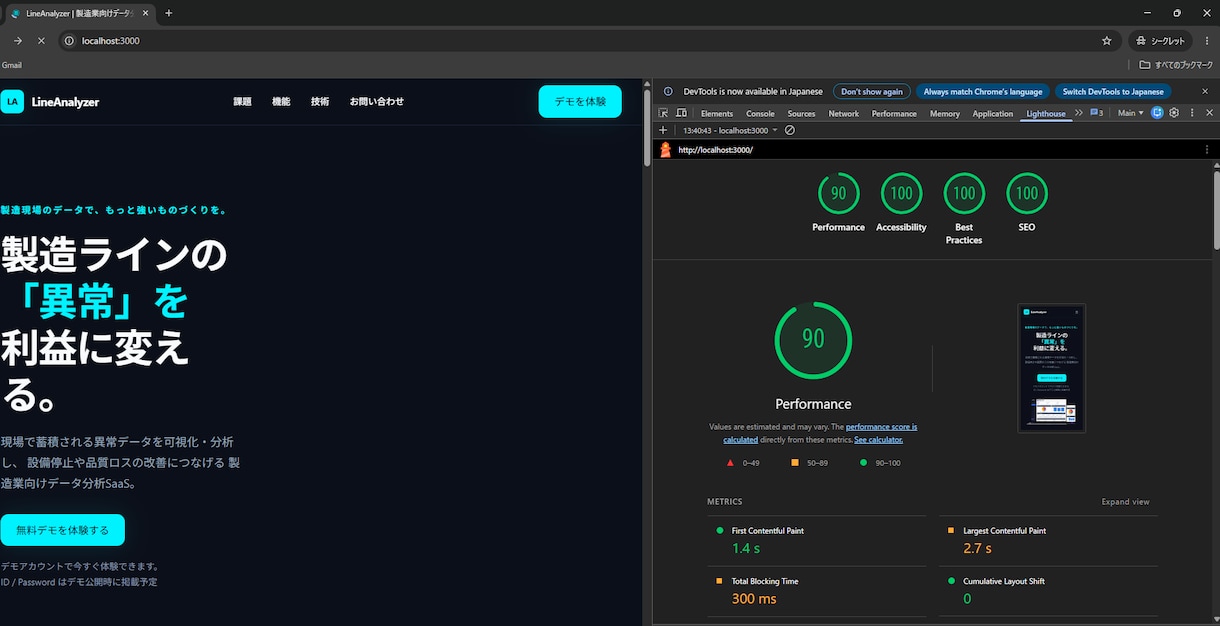Screen dimensions: 1220x626
Task: Switch to the Console tab
Action: (760, 113)
